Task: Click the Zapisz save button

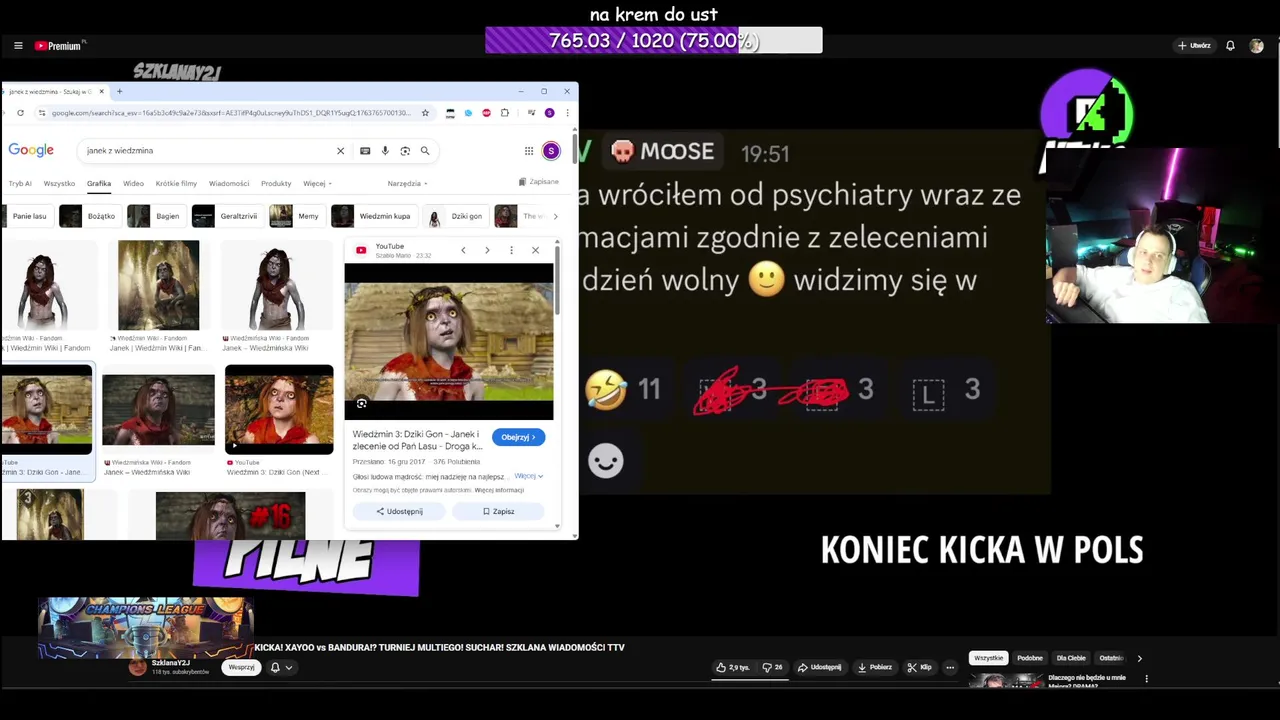Action: coord(498,511)
